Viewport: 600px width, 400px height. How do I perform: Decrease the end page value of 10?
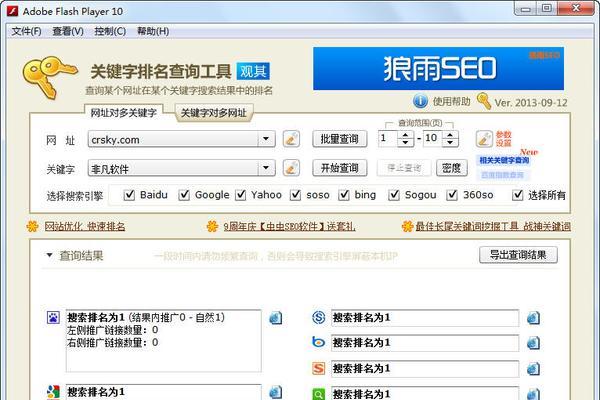450,143
